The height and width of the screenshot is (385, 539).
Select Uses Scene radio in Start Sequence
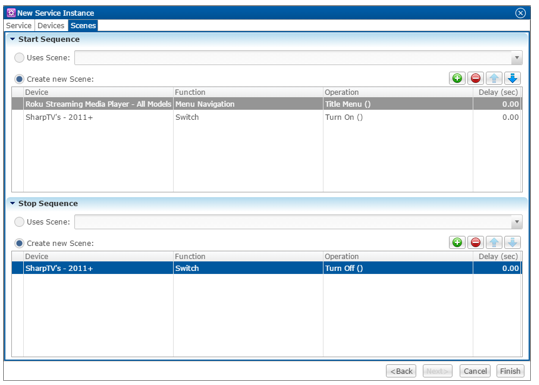(19, 58)
